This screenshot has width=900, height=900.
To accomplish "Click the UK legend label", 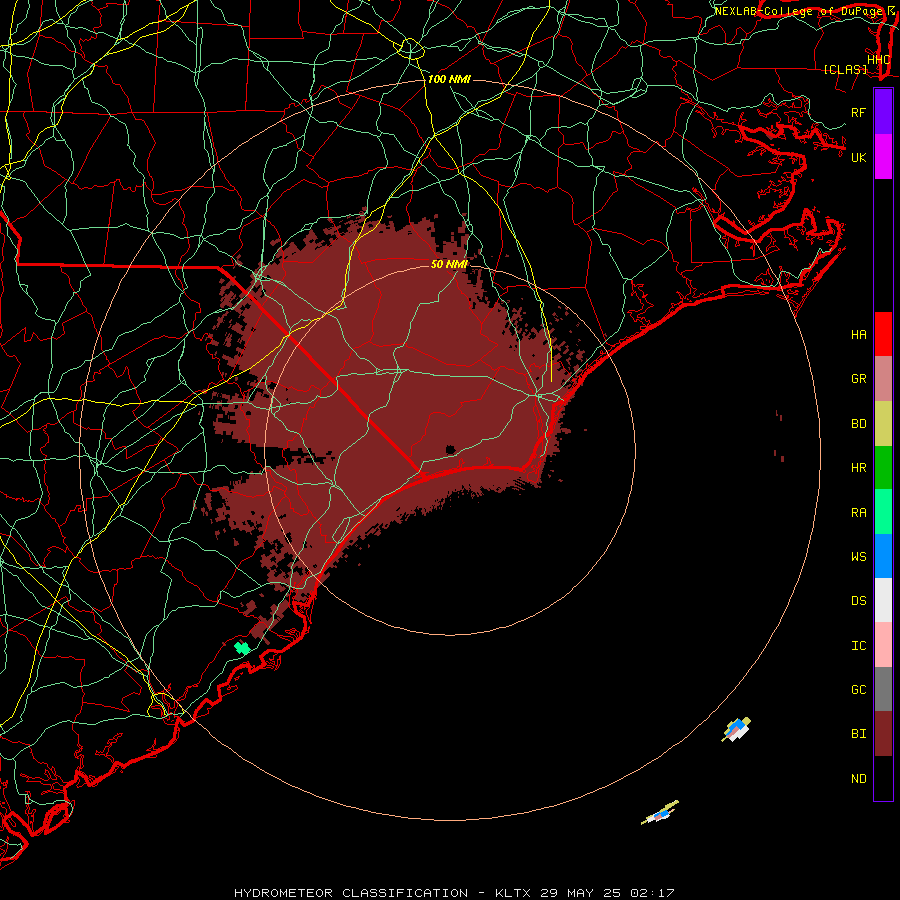I will (x=858, y=157).
